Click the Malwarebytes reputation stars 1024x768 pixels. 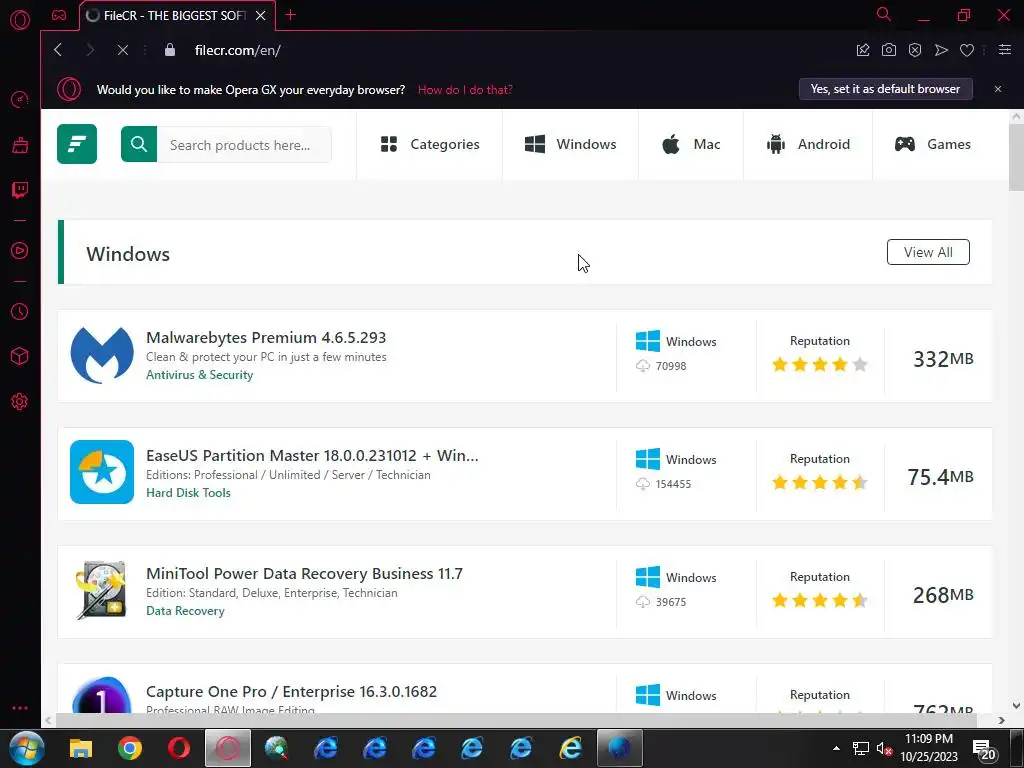[820, 364]
